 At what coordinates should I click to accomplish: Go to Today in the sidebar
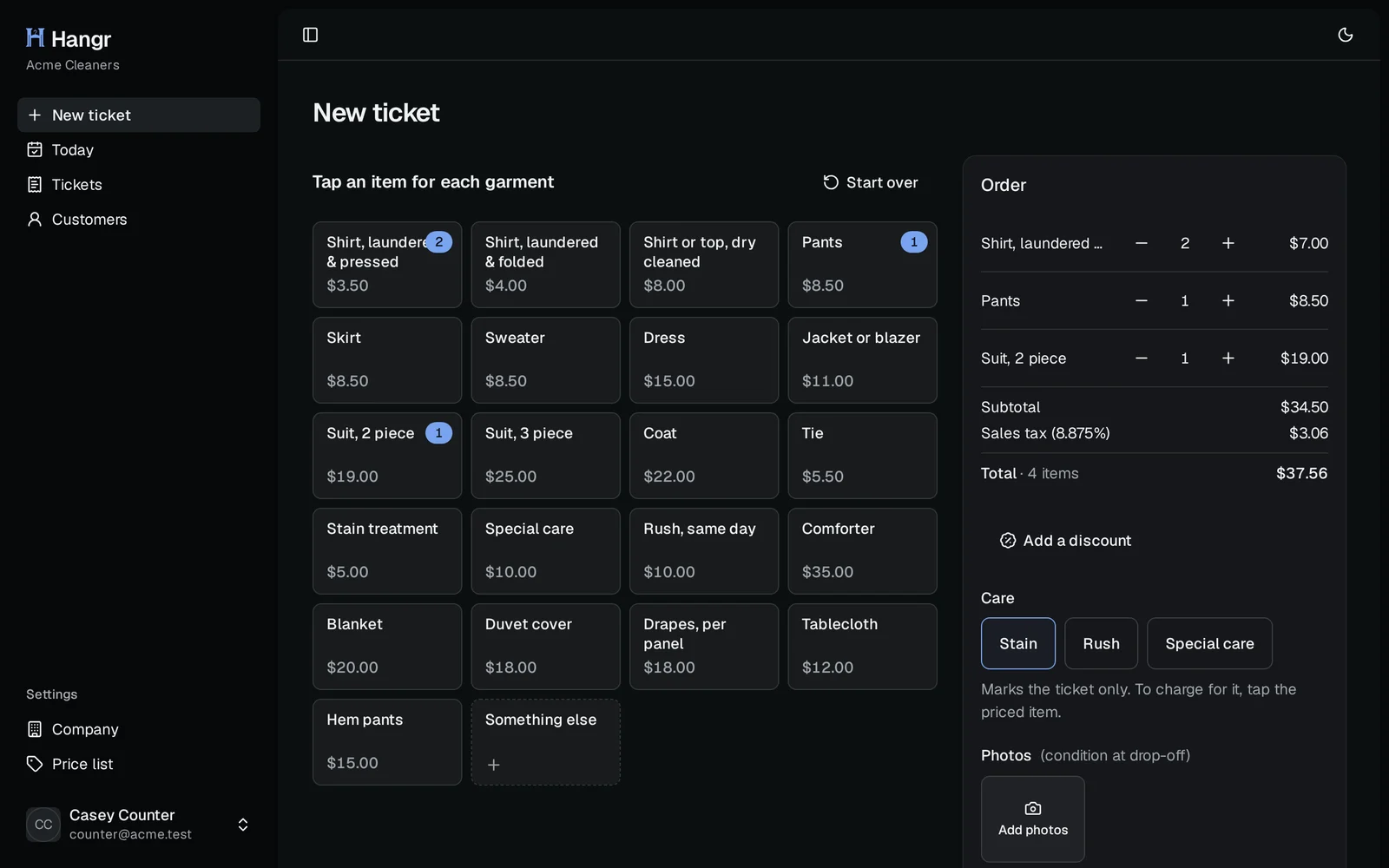tap(139, 149)
